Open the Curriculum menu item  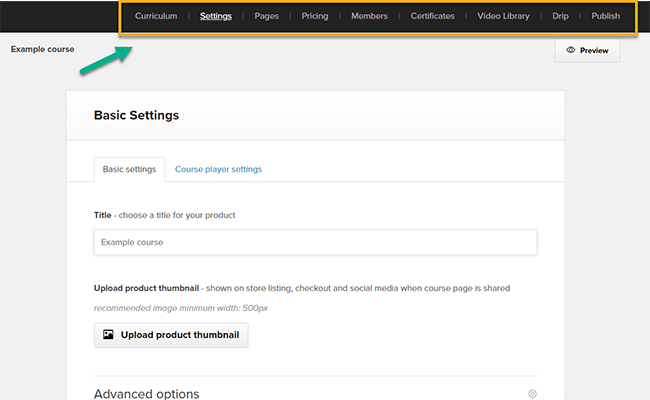pos(156,16)
